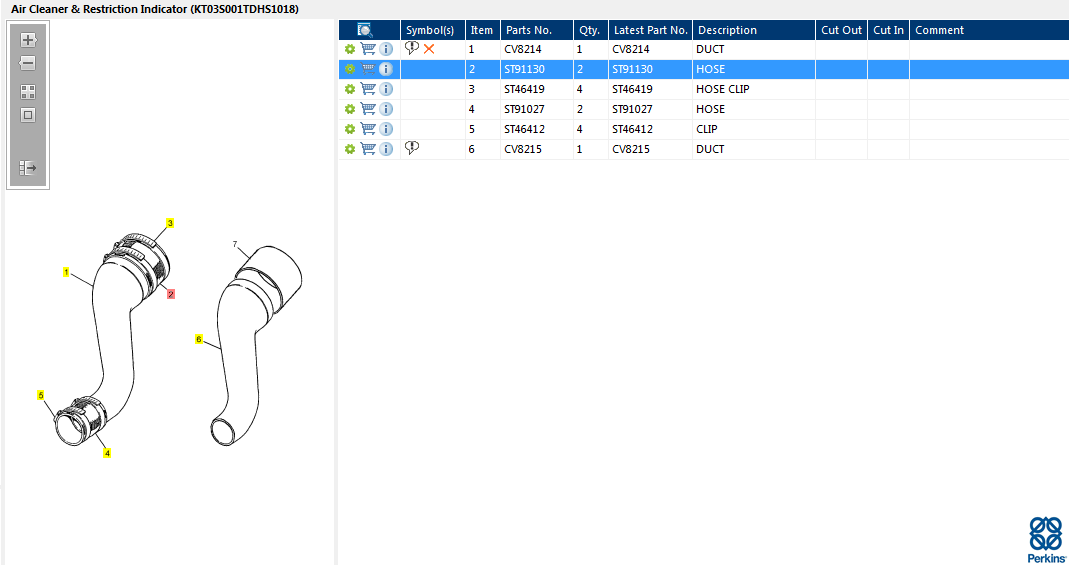Add CV8214 duct to cart
The image size is (1069, 565).
[368, 49]
